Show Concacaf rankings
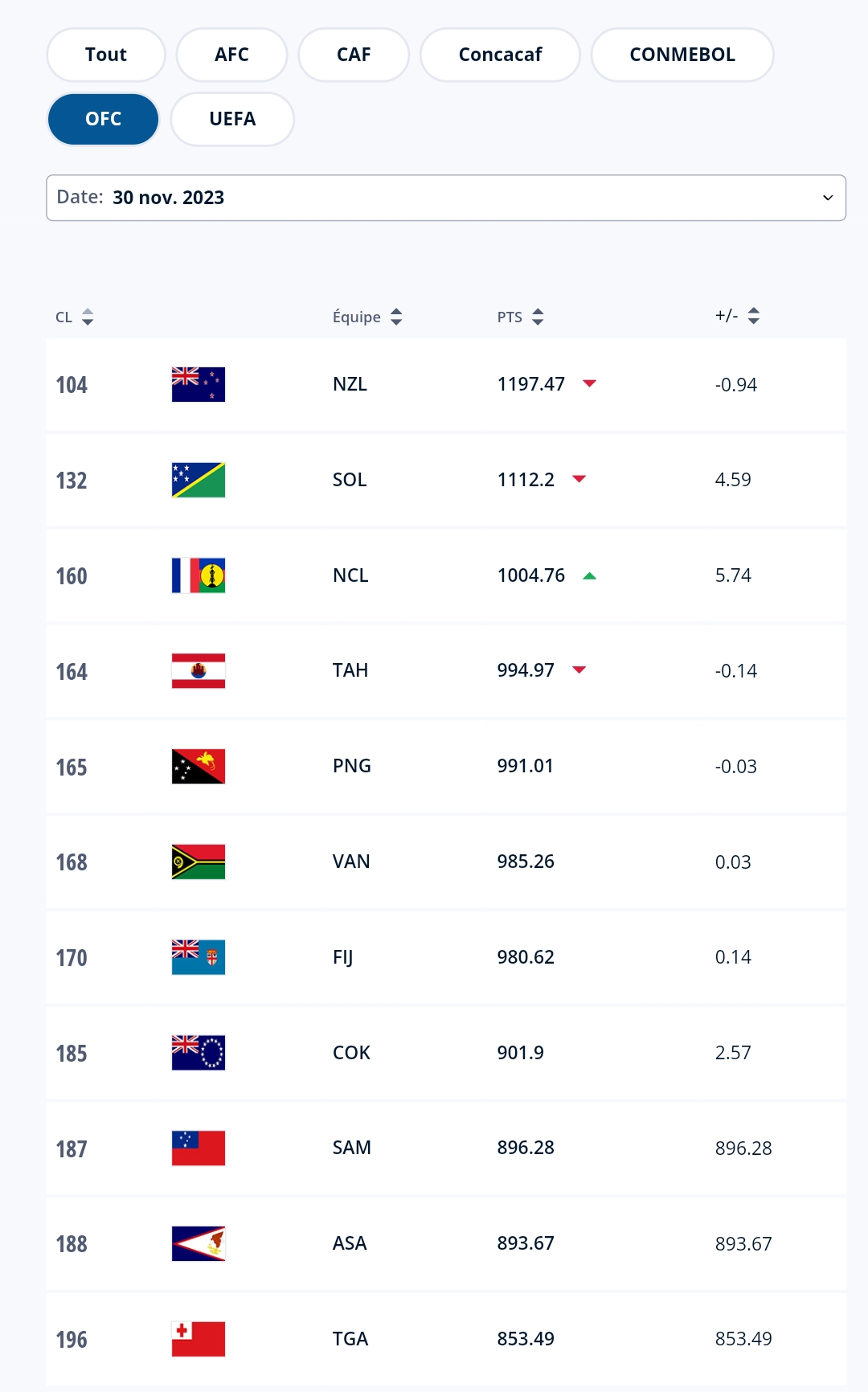 pos(500,55)
